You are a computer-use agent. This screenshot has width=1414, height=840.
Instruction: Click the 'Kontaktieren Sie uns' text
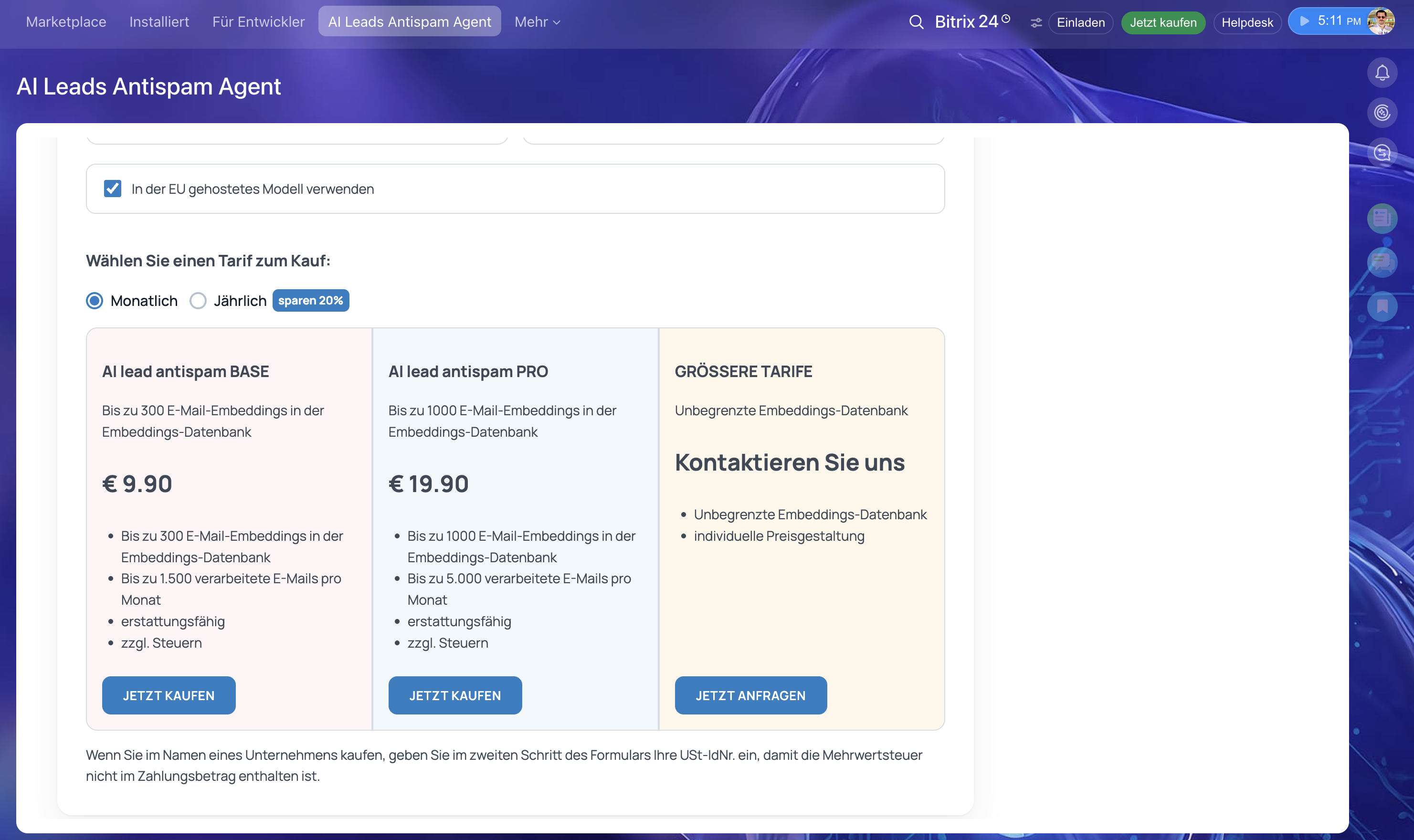(790, 462)
